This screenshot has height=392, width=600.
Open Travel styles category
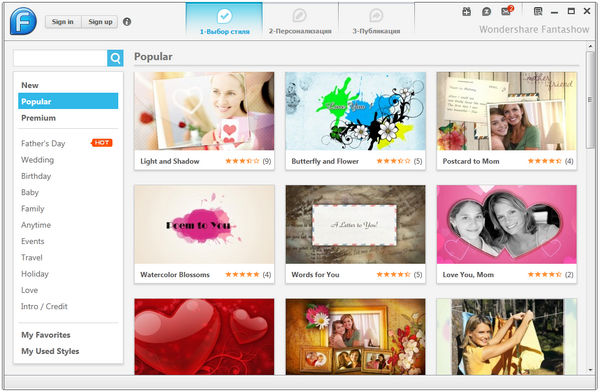point(32,258)
